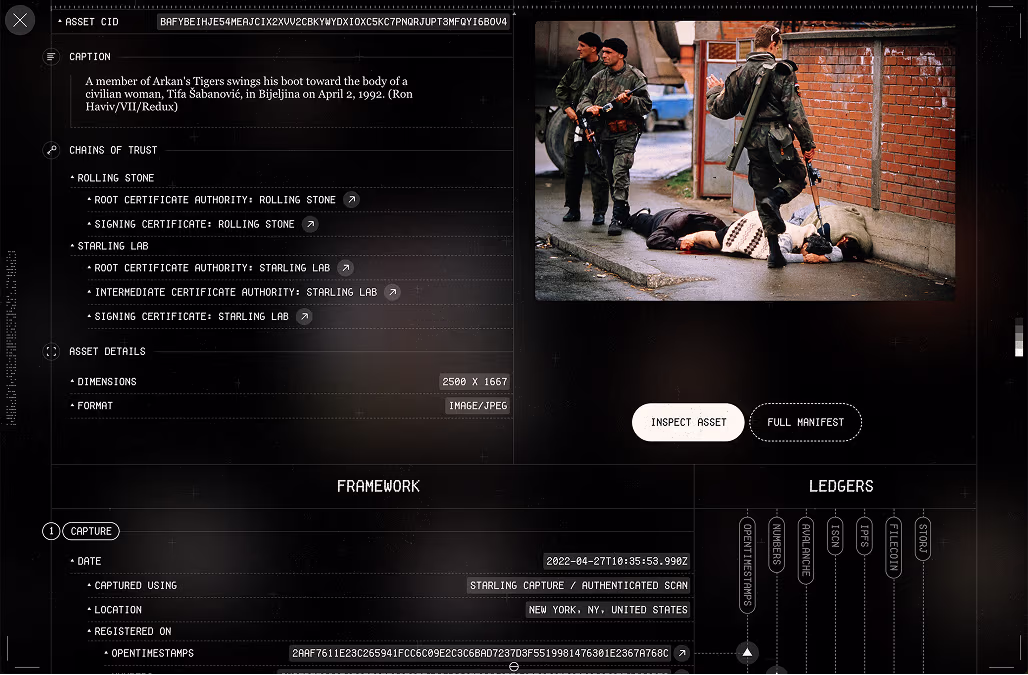Select the Numbers ledger label
1028x675 pixels.
(777, 545)
